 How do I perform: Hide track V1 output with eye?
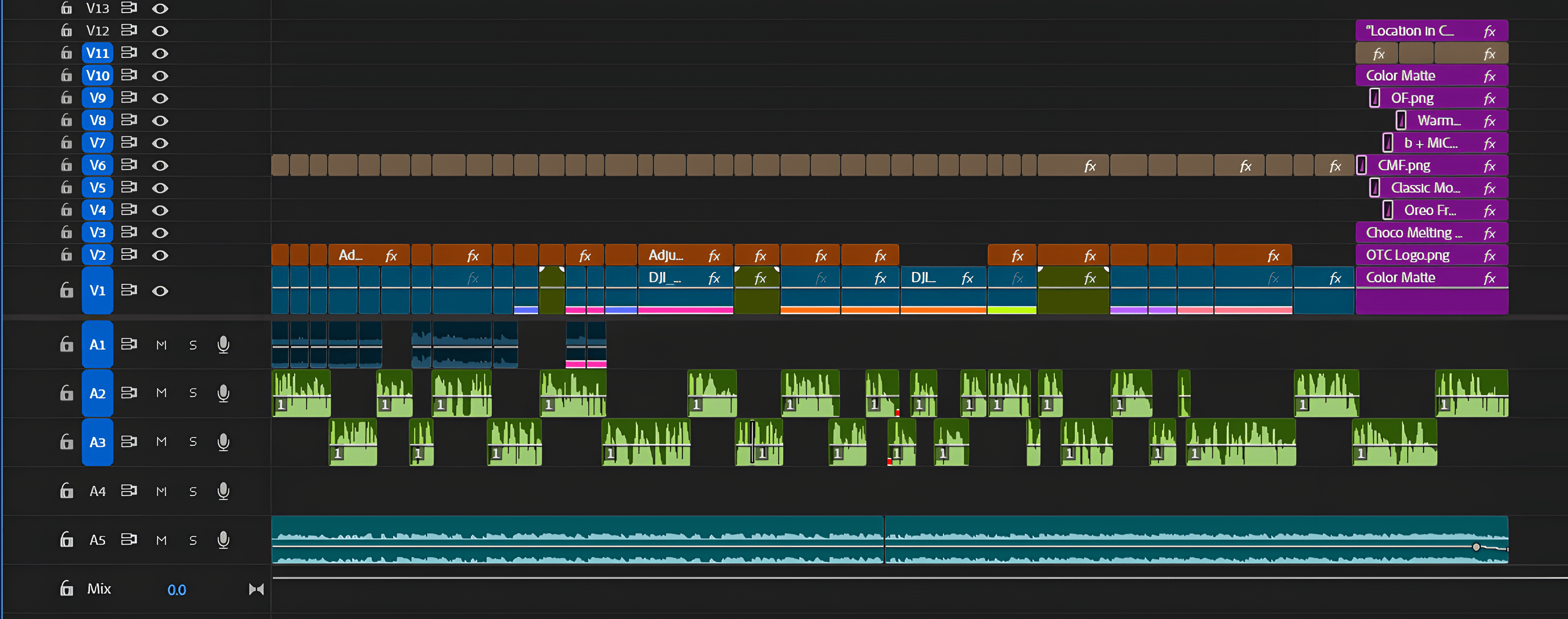click(x=160, y=291)
